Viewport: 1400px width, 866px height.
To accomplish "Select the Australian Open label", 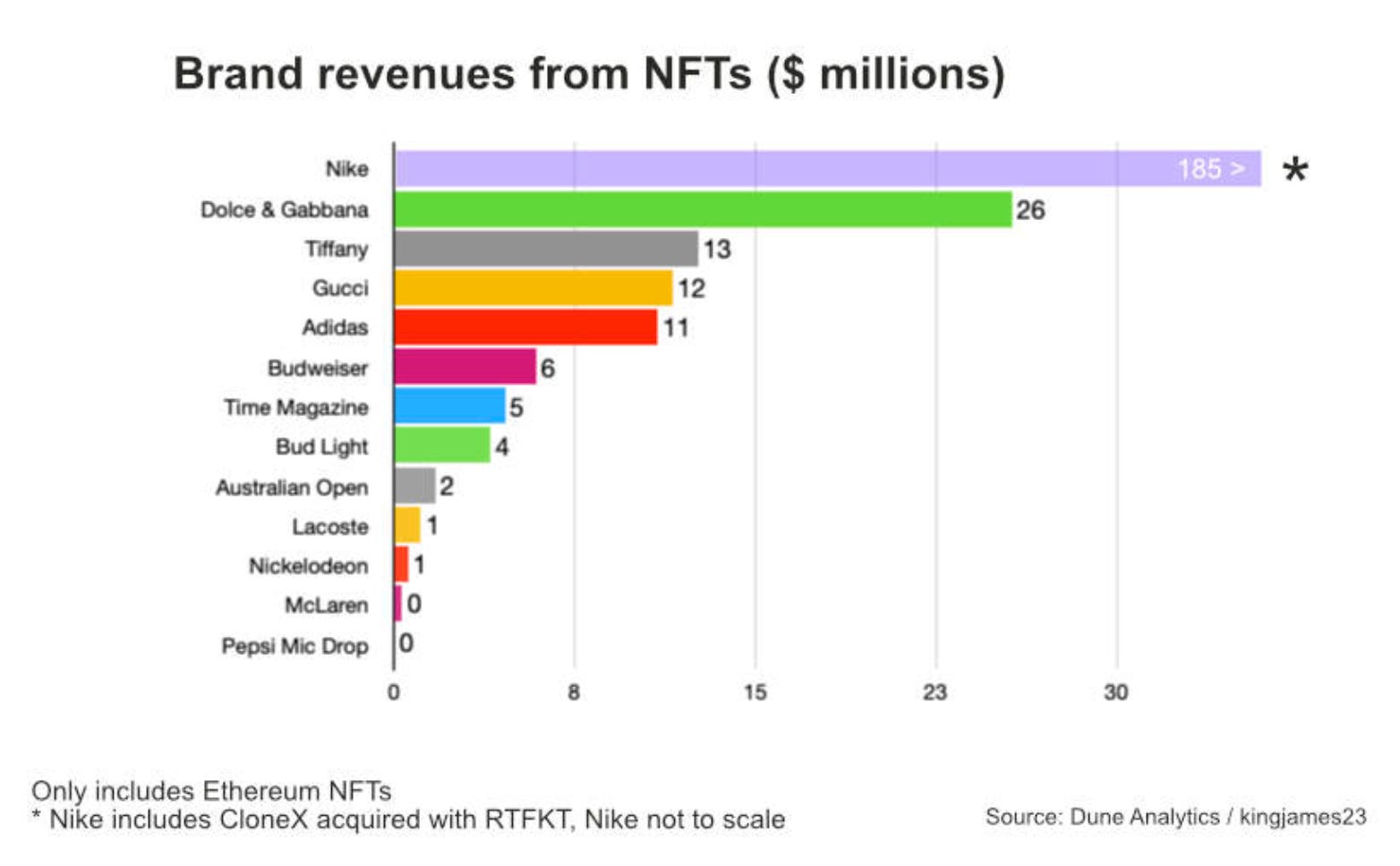I will 292,488.
